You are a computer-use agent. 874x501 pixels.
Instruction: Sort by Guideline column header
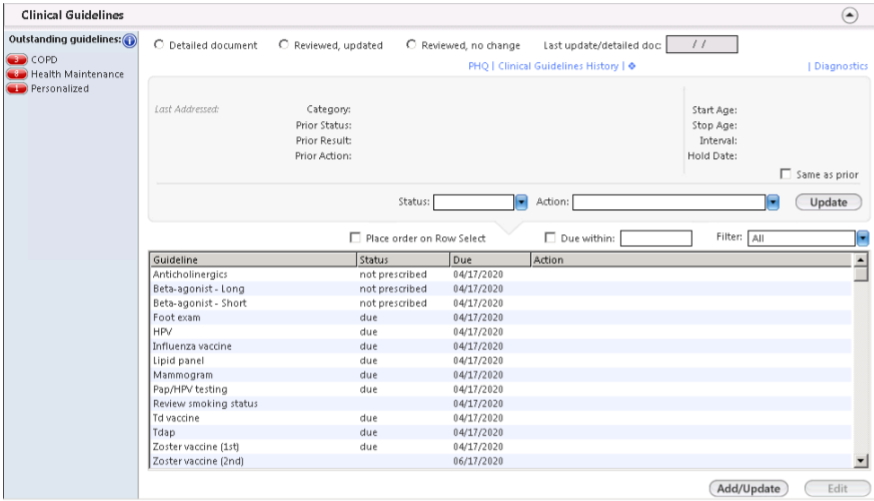pos(253,260)
